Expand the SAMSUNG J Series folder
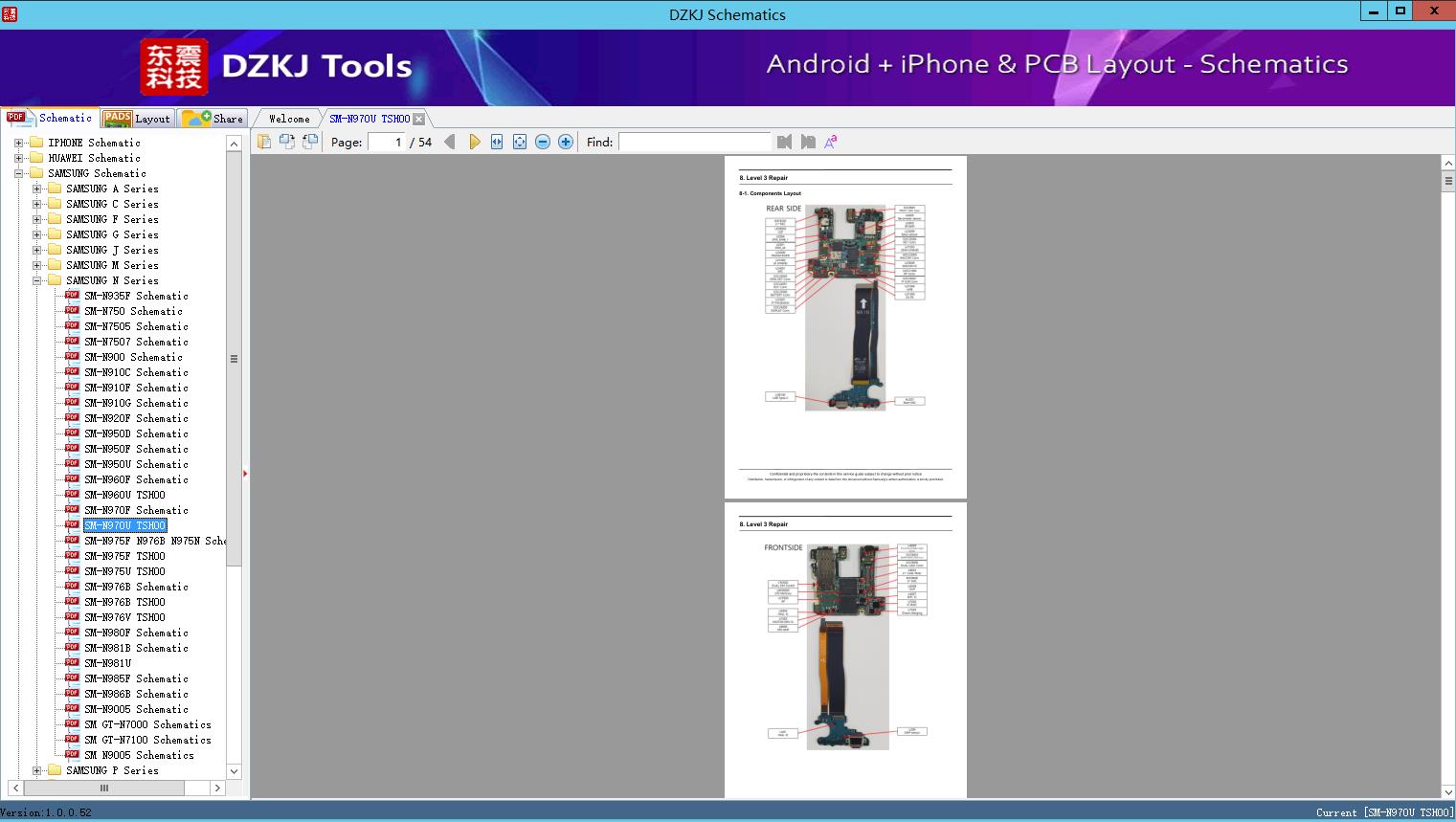The width and height of the screenshot is (1456, 822). pos(36,250)
